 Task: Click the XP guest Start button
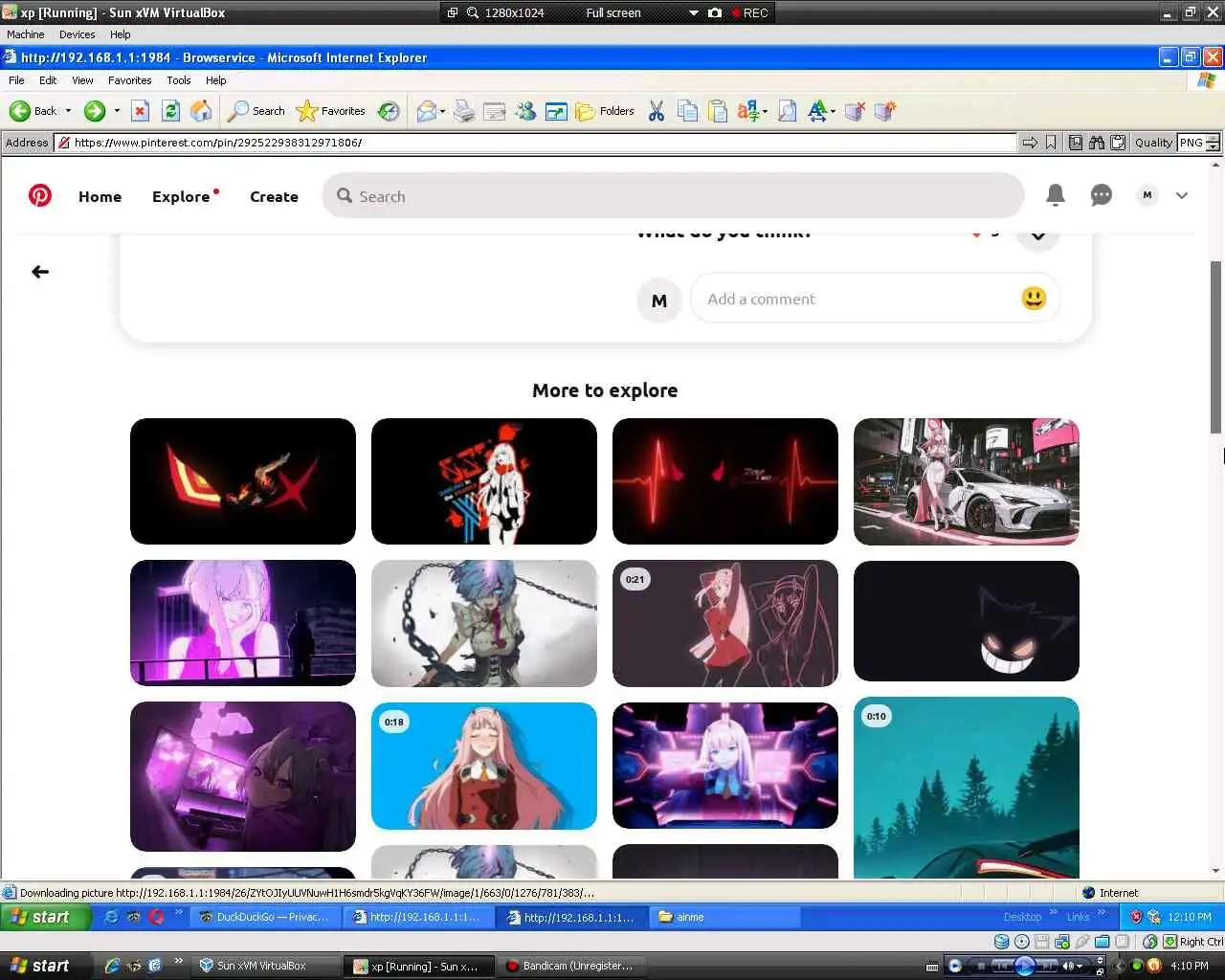44,917
